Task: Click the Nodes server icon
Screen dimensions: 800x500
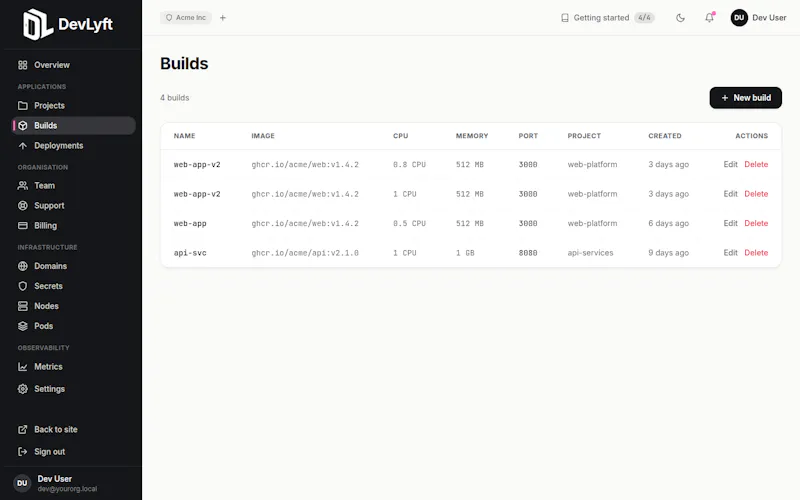Action: (22, 306)
